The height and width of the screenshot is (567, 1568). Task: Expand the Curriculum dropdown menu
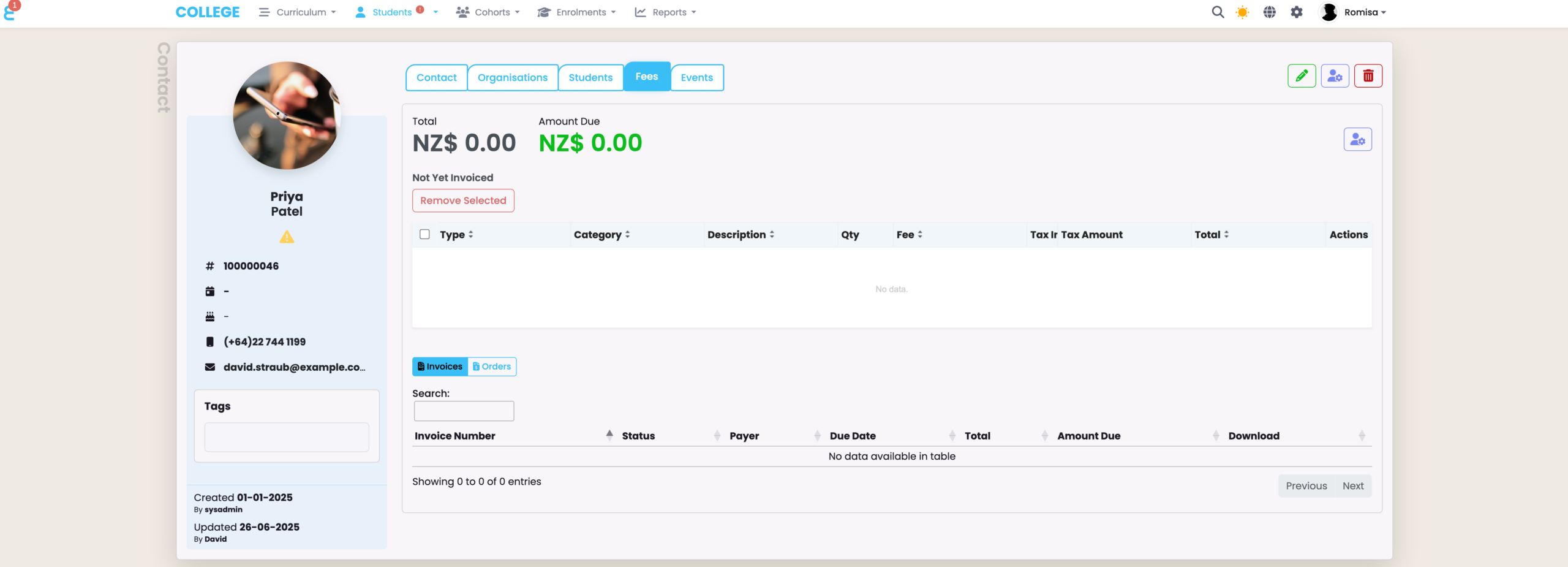pyautogui.click(x=298, y=12)
